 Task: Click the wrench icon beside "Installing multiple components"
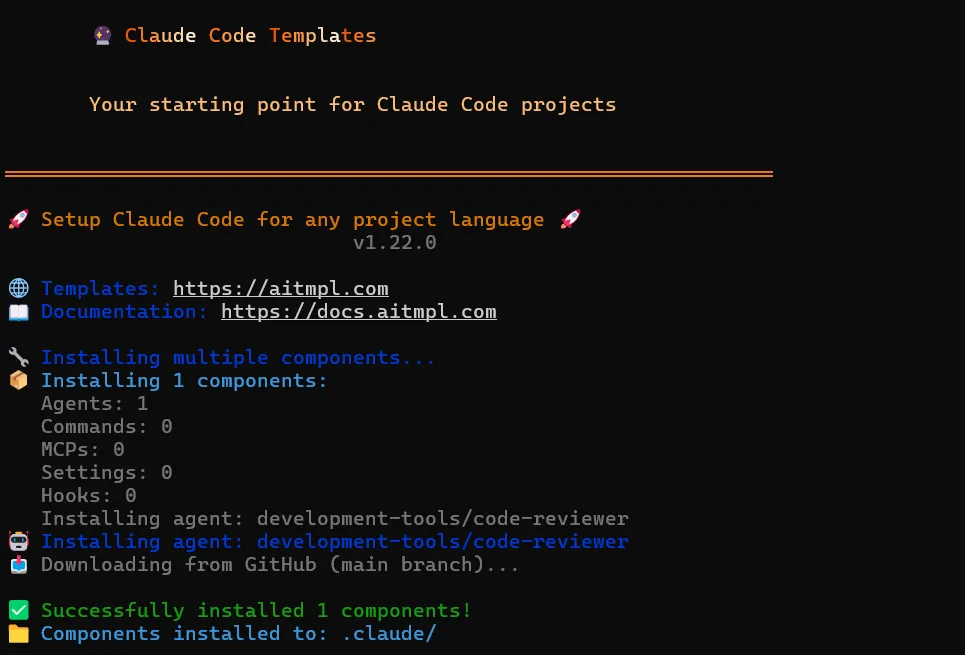[18, 358]
